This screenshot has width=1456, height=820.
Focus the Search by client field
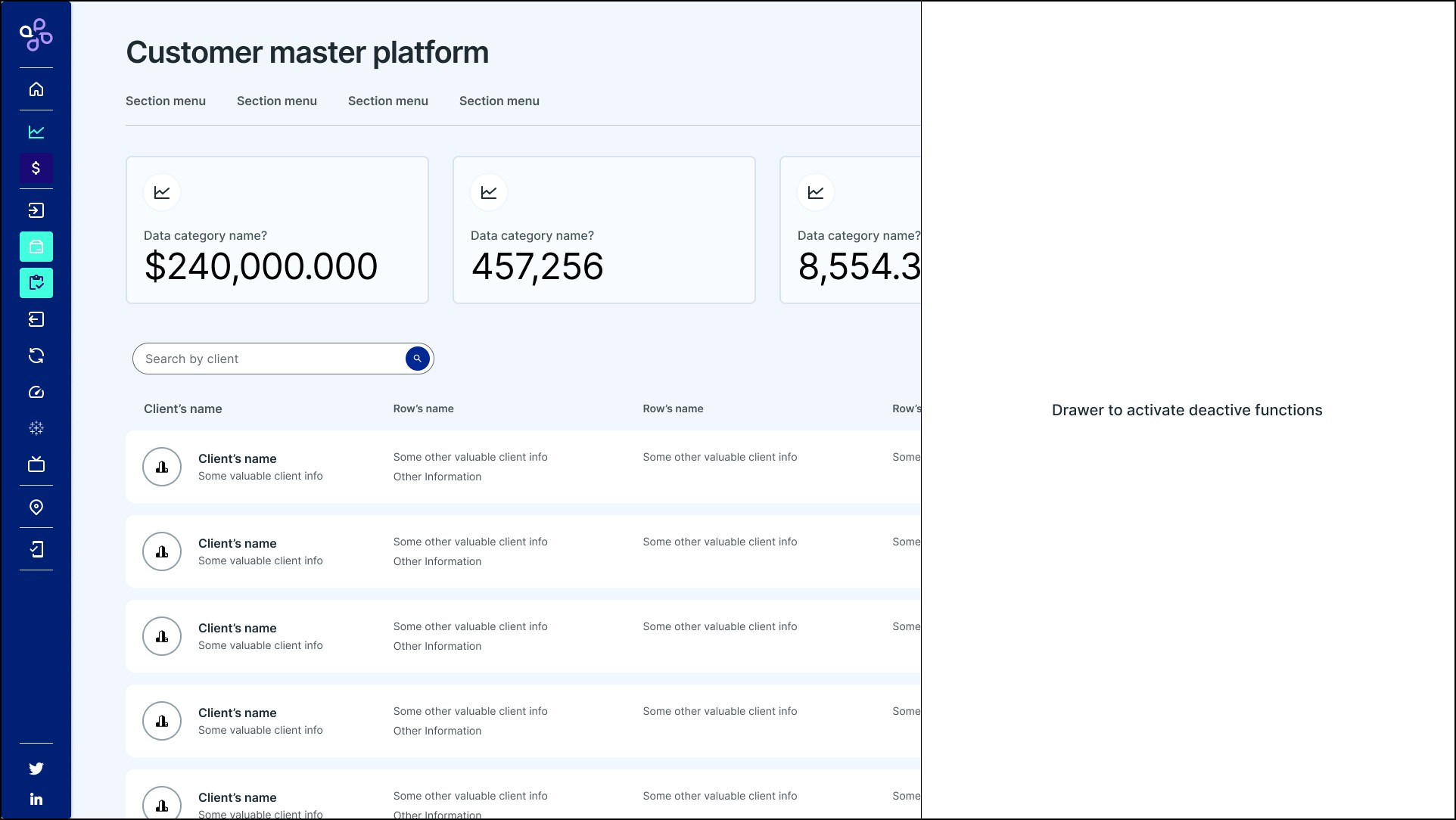283,359
